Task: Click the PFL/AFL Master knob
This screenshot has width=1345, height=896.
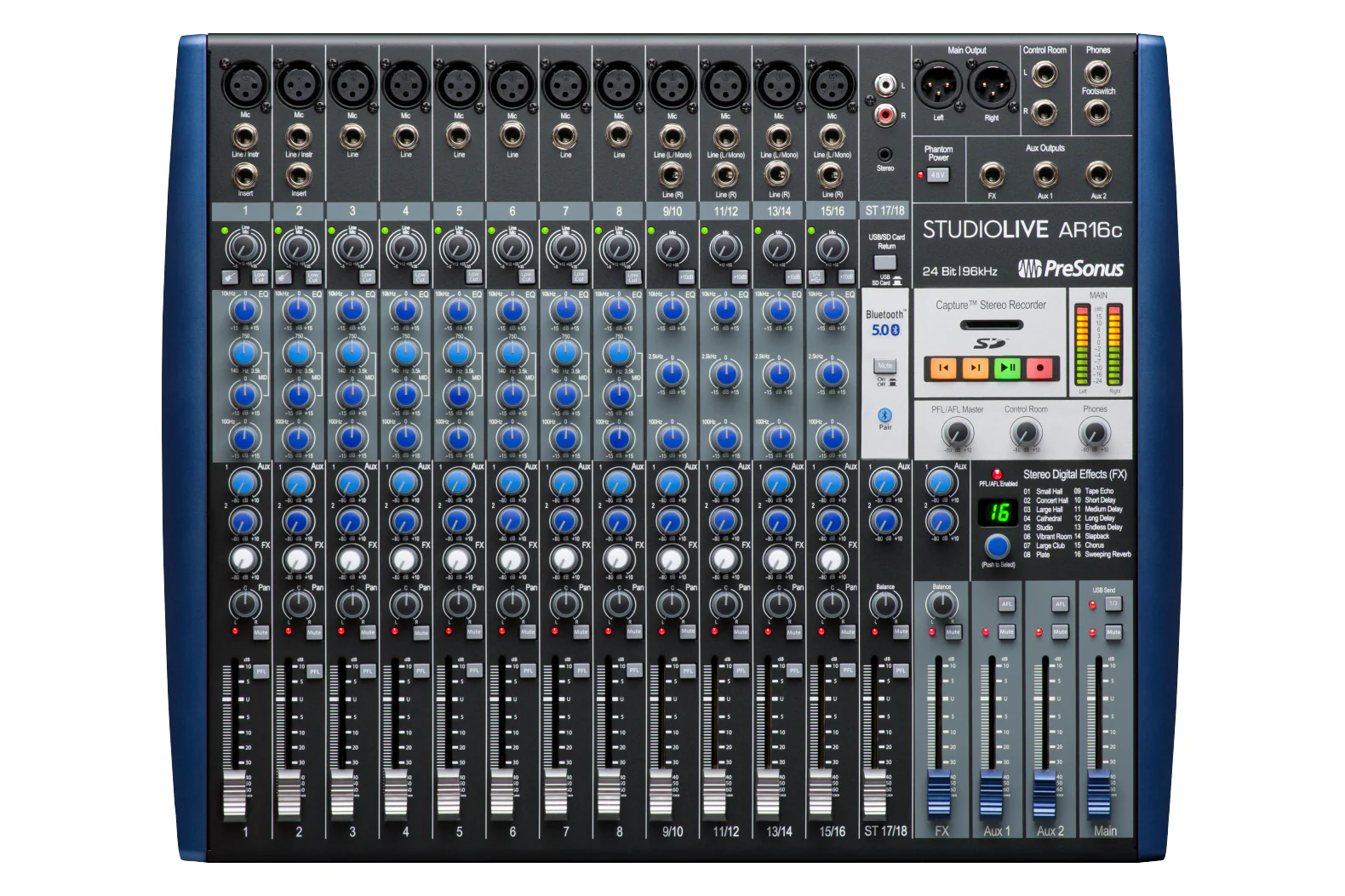Action: click(957, 433)
